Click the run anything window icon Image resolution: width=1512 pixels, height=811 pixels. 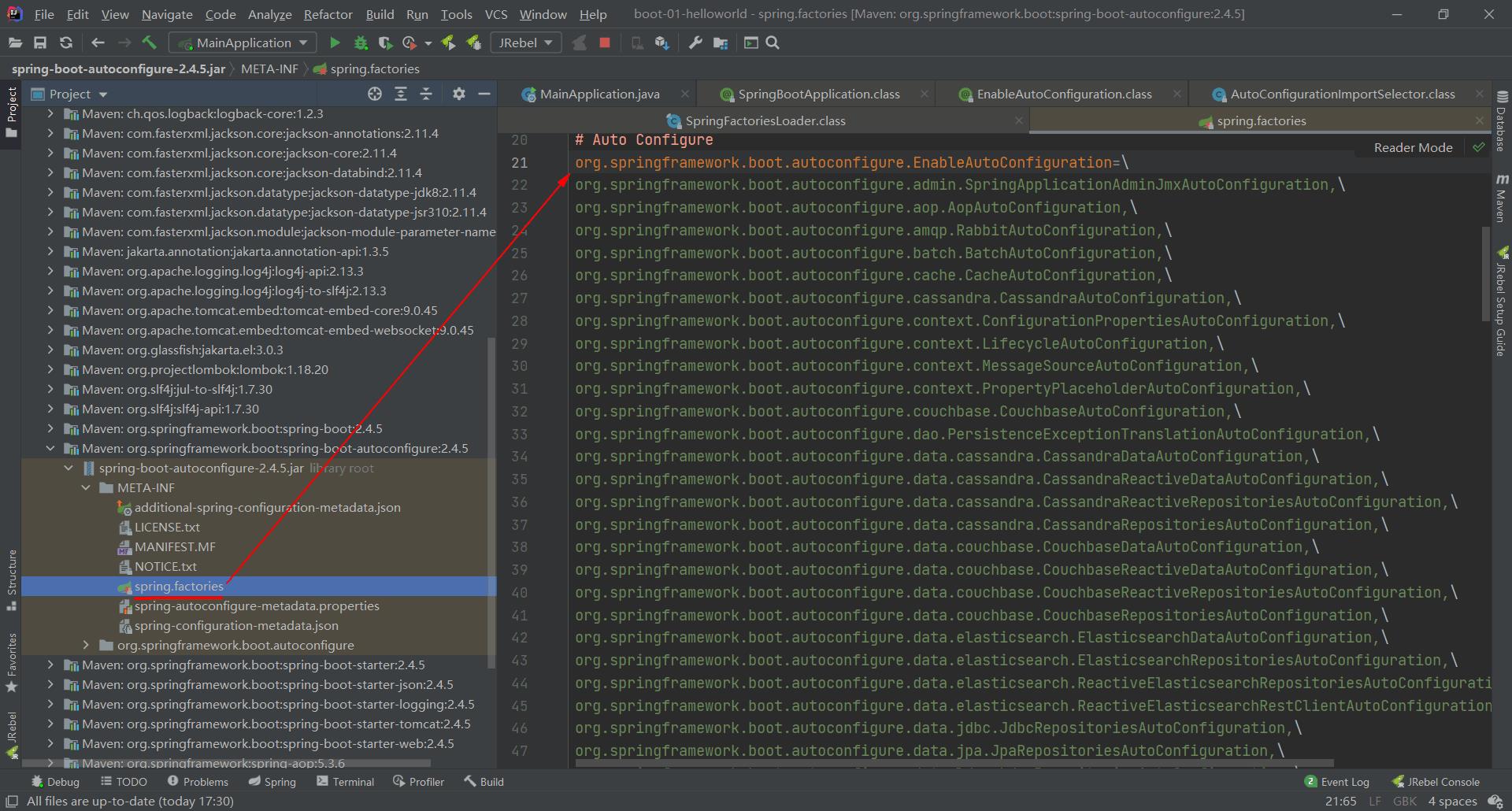coord(751,43)
